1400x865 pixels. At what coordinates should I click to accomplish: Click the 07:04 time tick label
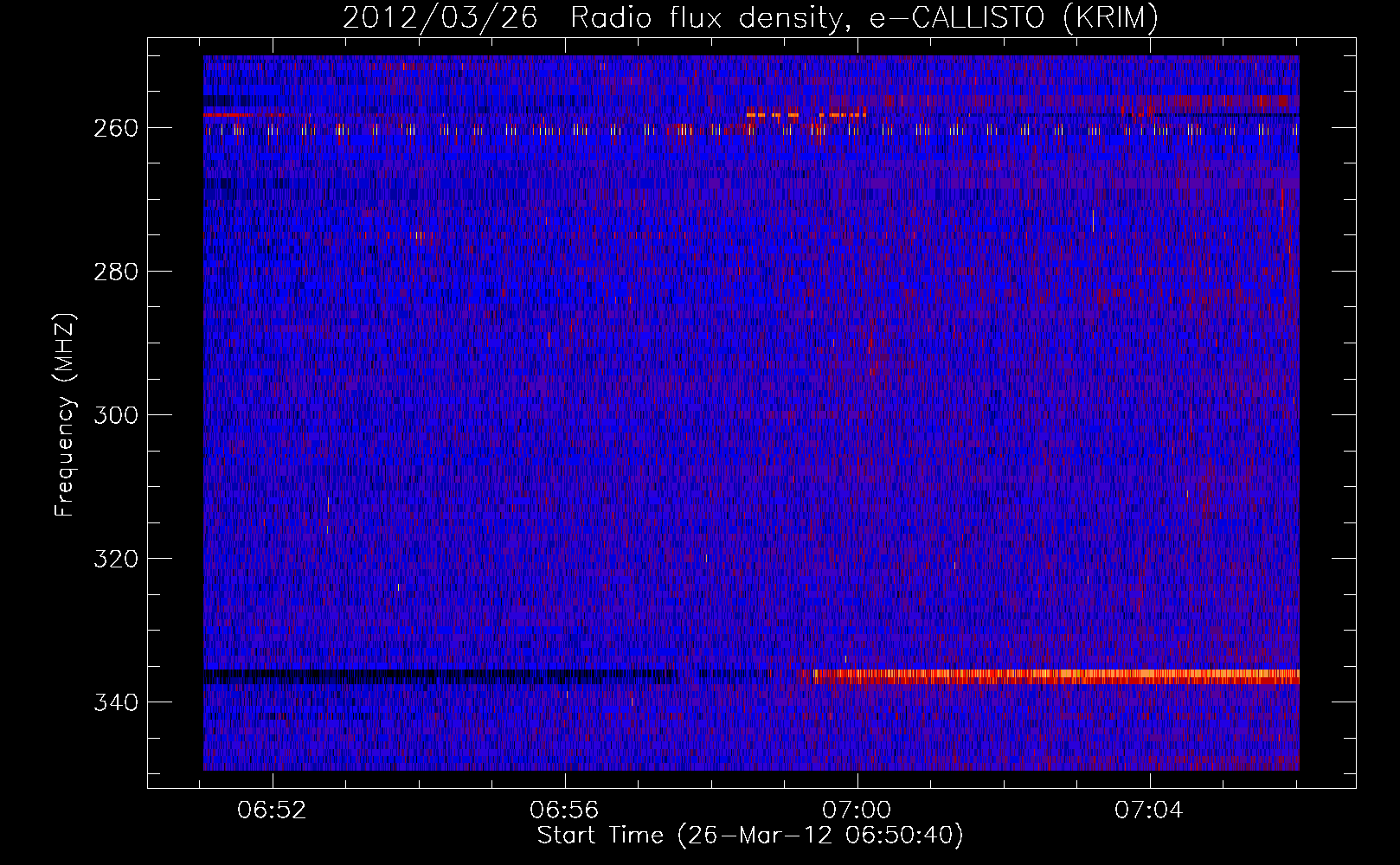(1149, 810)
